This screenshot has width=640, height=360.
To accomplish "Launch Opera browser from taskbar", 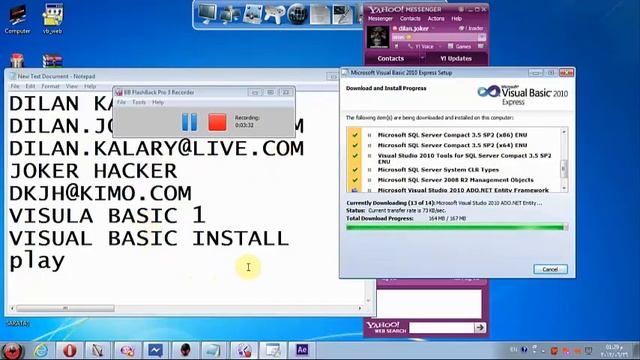I will click(70, 351).
